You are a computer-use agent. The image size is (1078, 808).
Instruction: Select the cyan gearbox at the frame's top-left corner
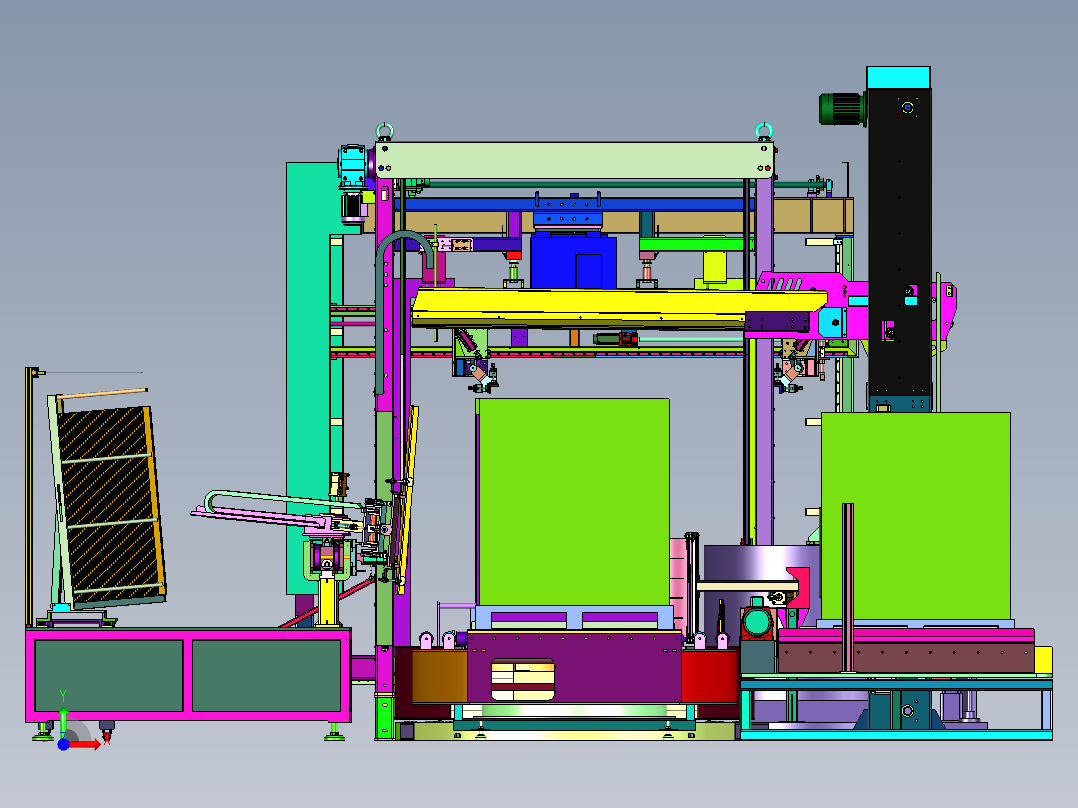pyautogui.click(x=353, y=166)
